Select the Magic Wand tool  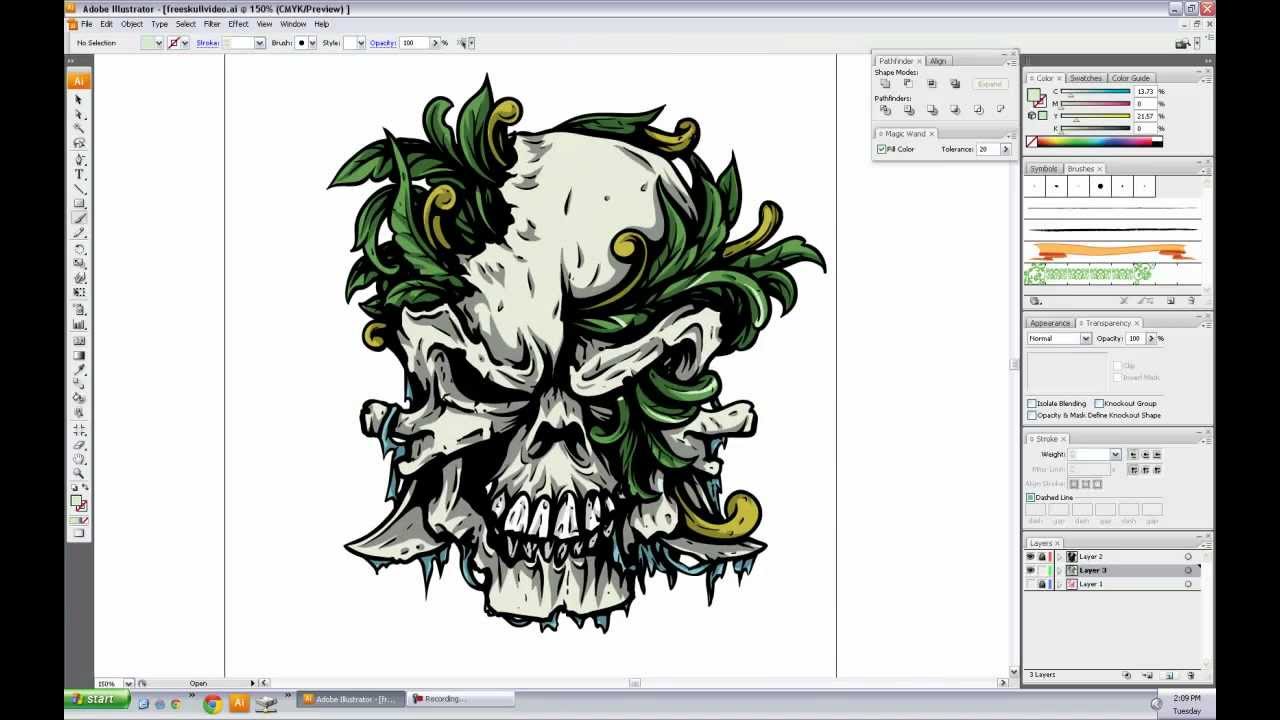pos(79,126)
